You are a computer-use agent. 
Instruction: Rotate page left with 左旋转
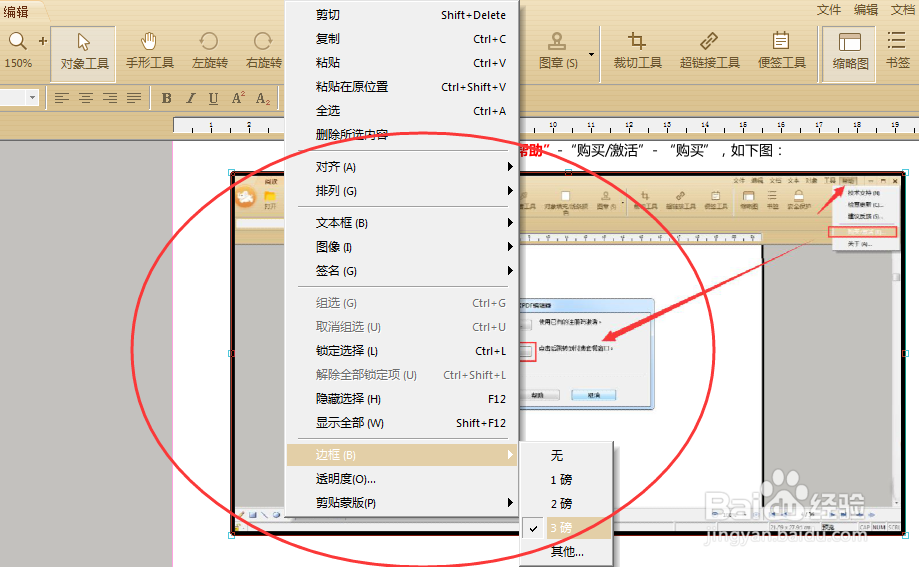(209, 52)
